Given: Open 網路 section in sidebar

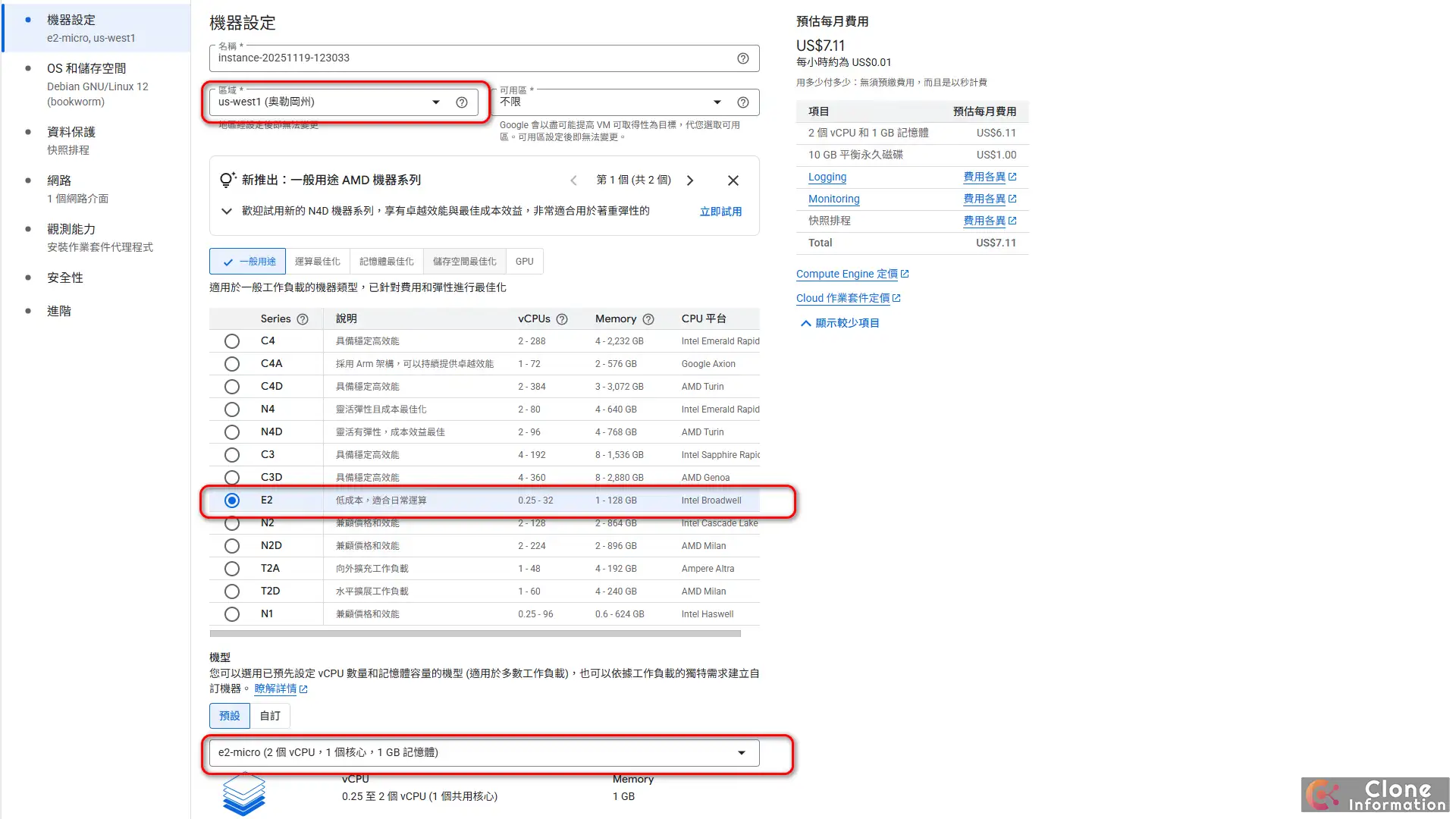Looking at the screenshot, I should (97, 189).
